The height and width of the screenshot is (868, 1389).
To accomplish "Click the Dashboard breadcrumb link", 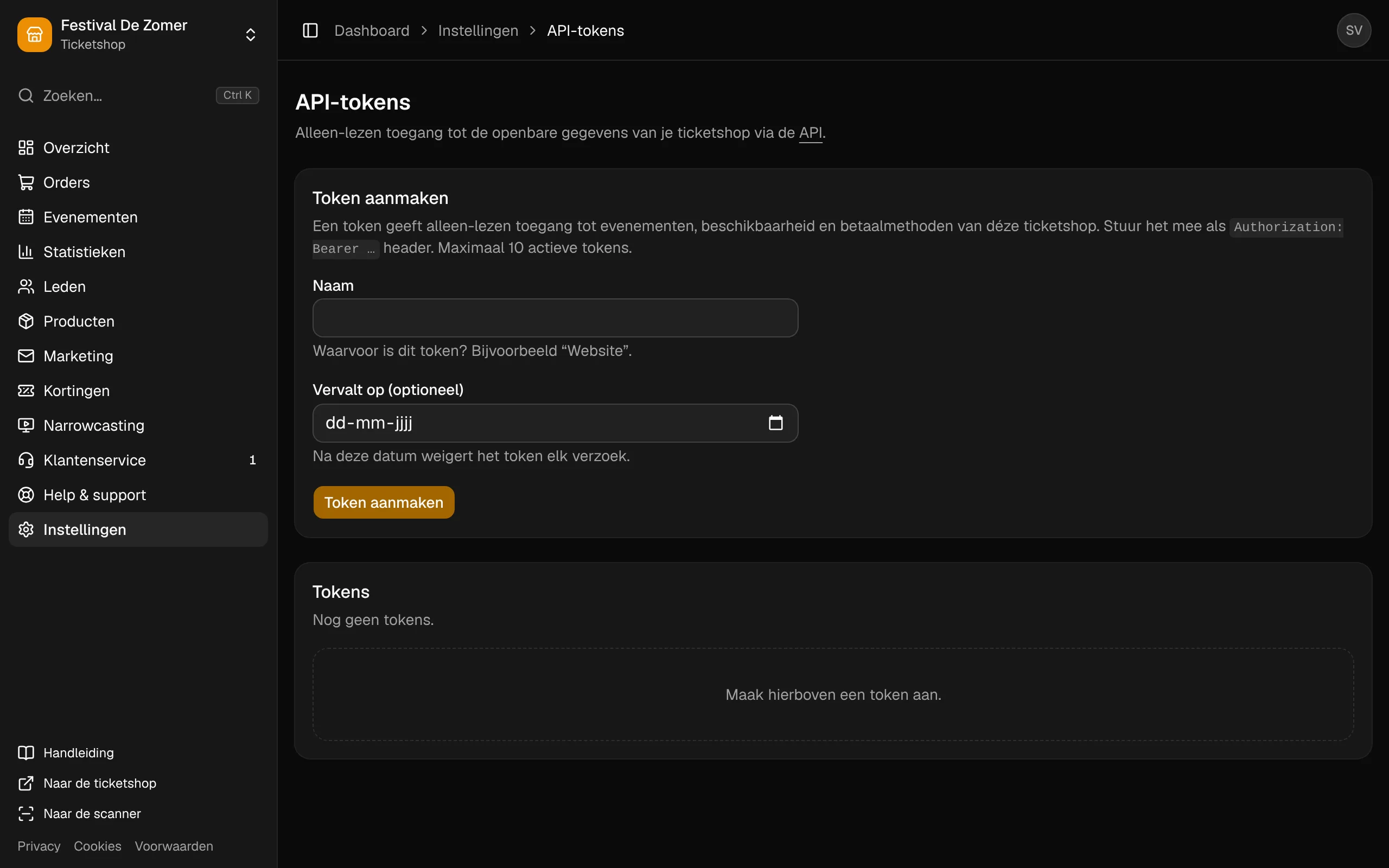I will point(372,30).
